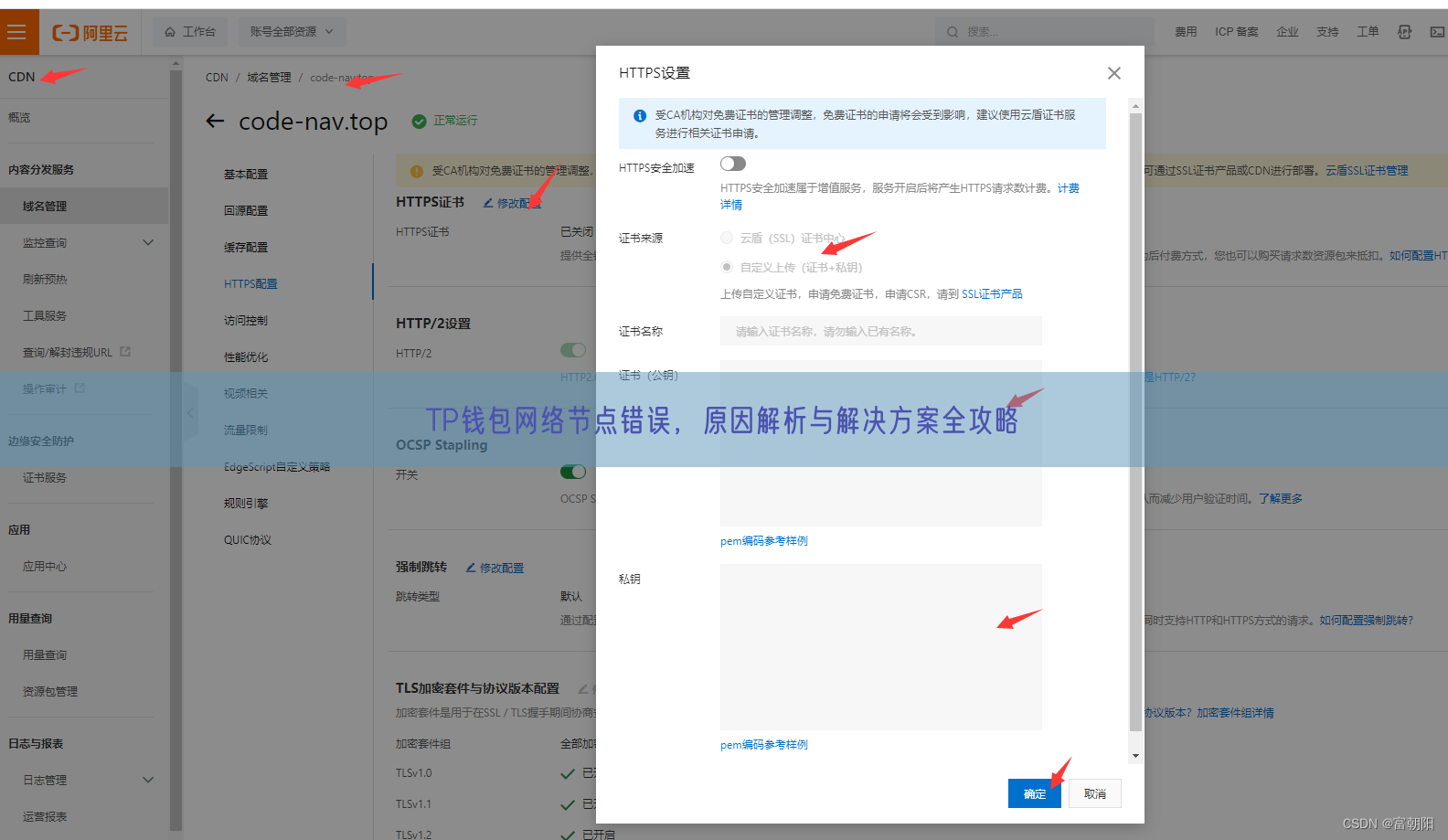Open the Cloud Shell terminal icon

pyautogui.click(x=1437, y=32)
